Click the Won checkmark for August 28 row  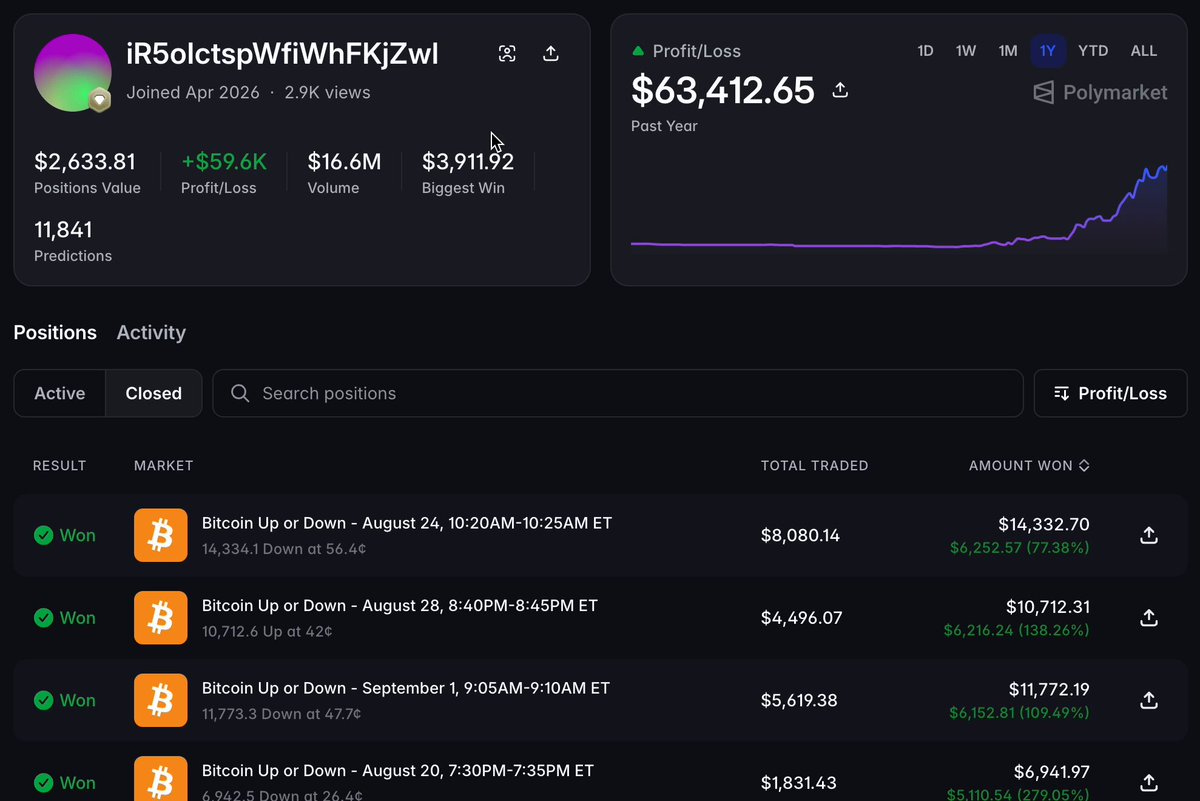point(43,618)
